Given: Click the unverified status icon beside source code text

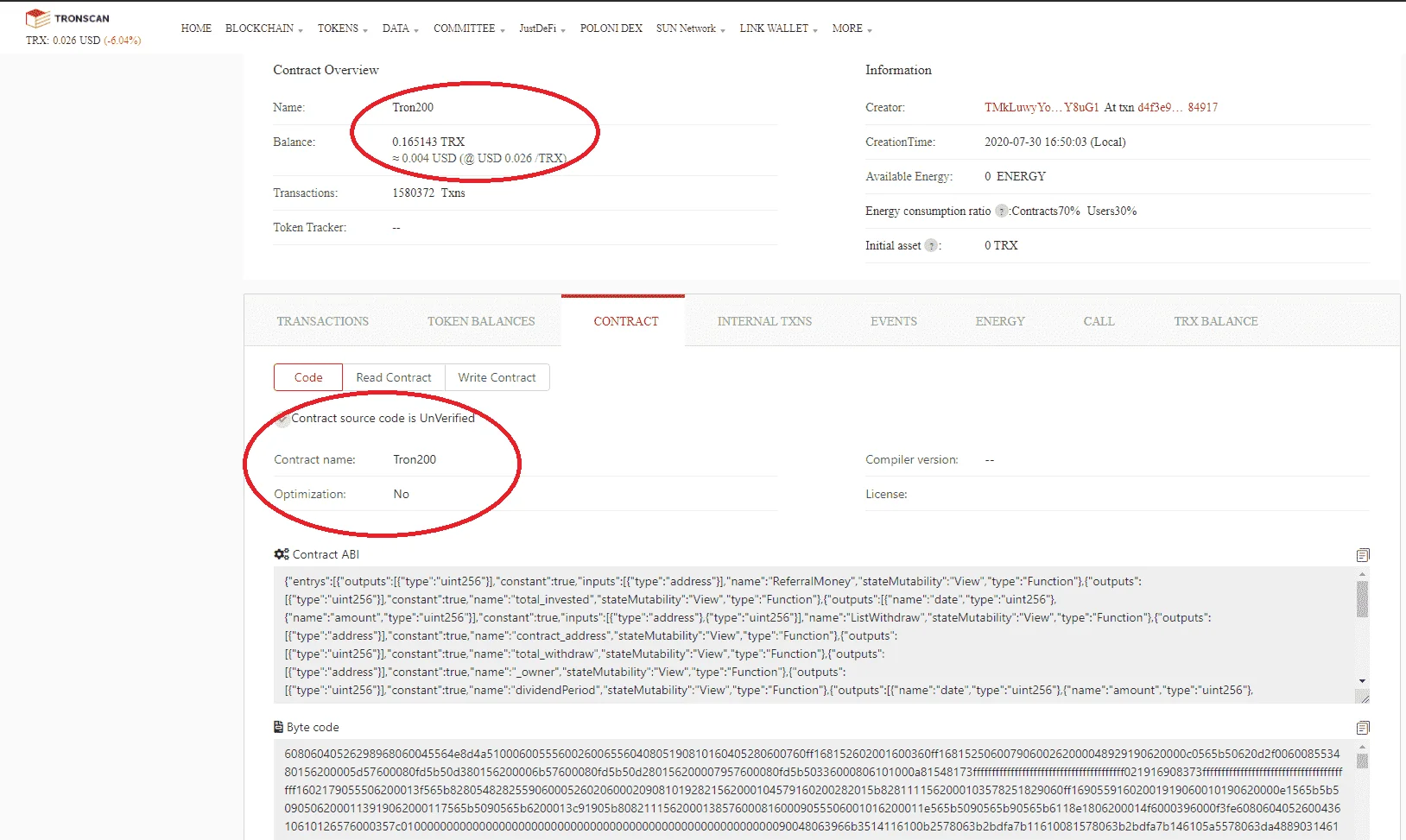Looking at the screenshot, I should click(282, 420).
